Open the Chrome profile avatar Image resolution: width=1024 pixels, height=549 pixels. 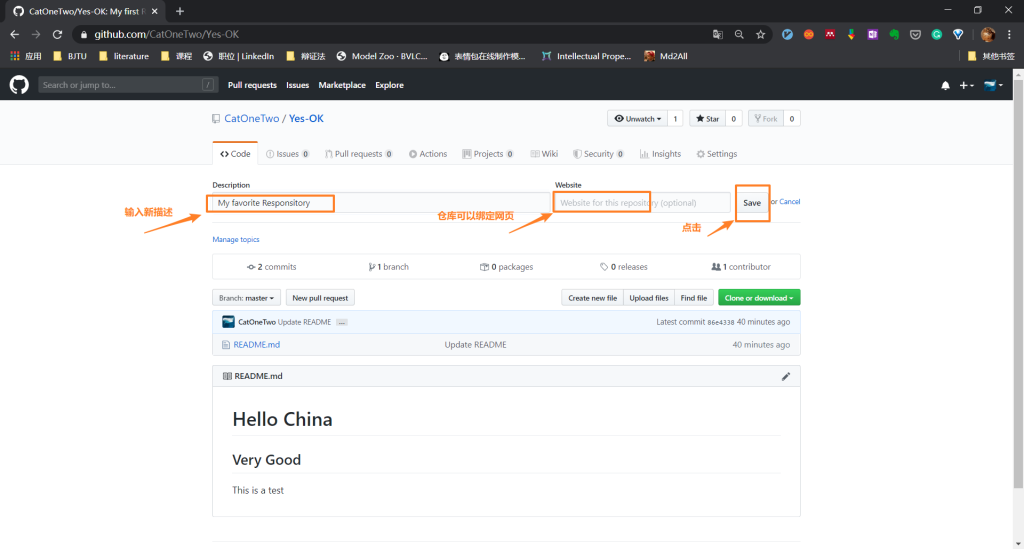987,35
